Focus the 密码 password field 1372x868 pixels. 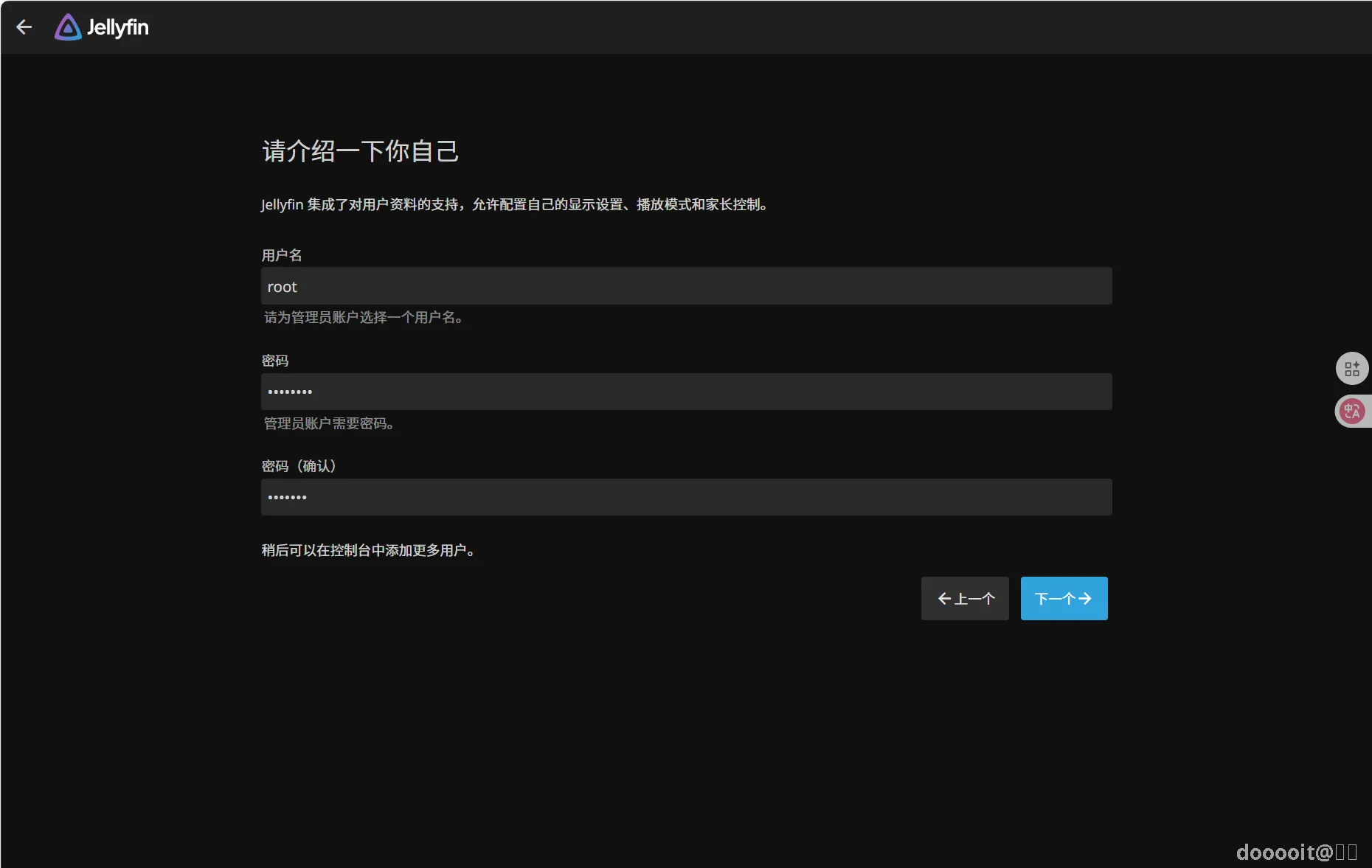[685, 392]
